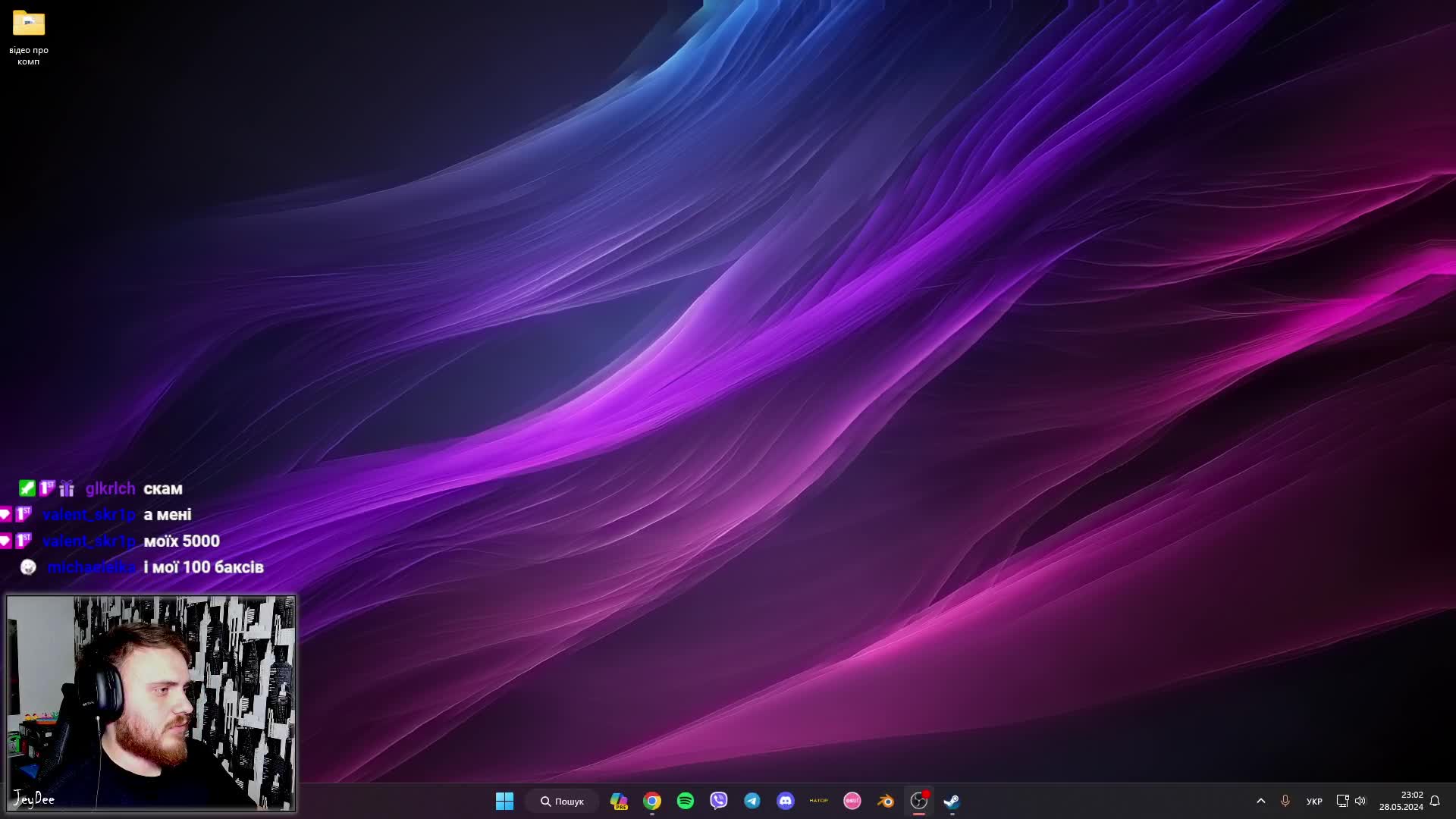Open Telegram from the taskbar
Viewport: 1456px width, 819px height.
(x=752, y=801)
